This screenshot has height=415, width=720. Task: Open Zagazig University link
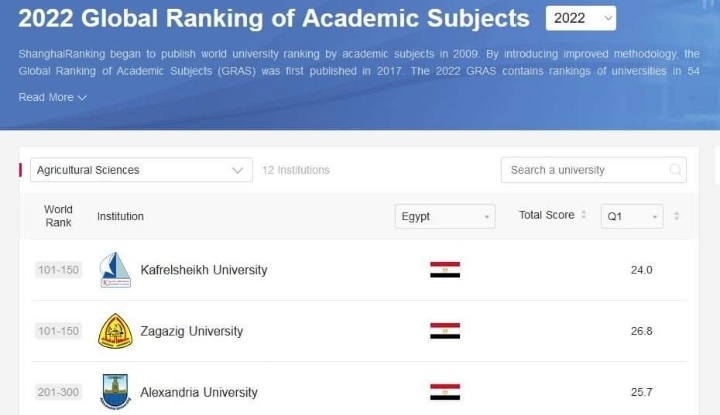pyautogui.click(x=192, y=331)
